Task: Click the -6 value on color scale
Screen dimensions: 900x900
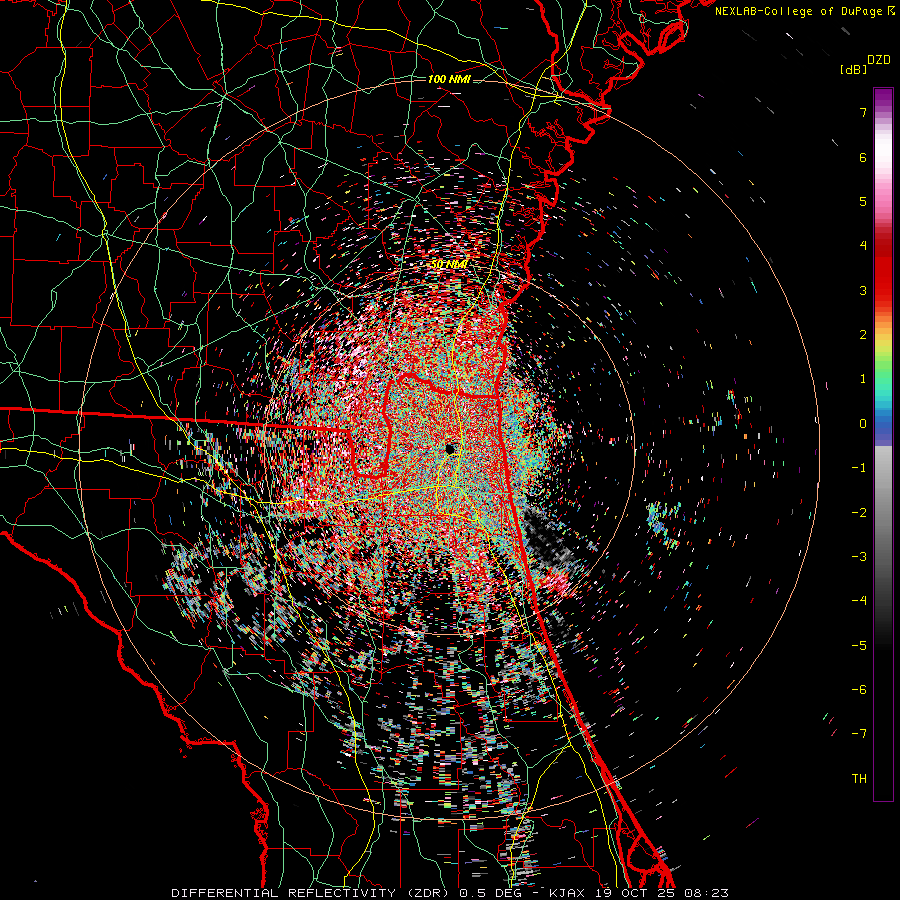Action: click(859, 690)
